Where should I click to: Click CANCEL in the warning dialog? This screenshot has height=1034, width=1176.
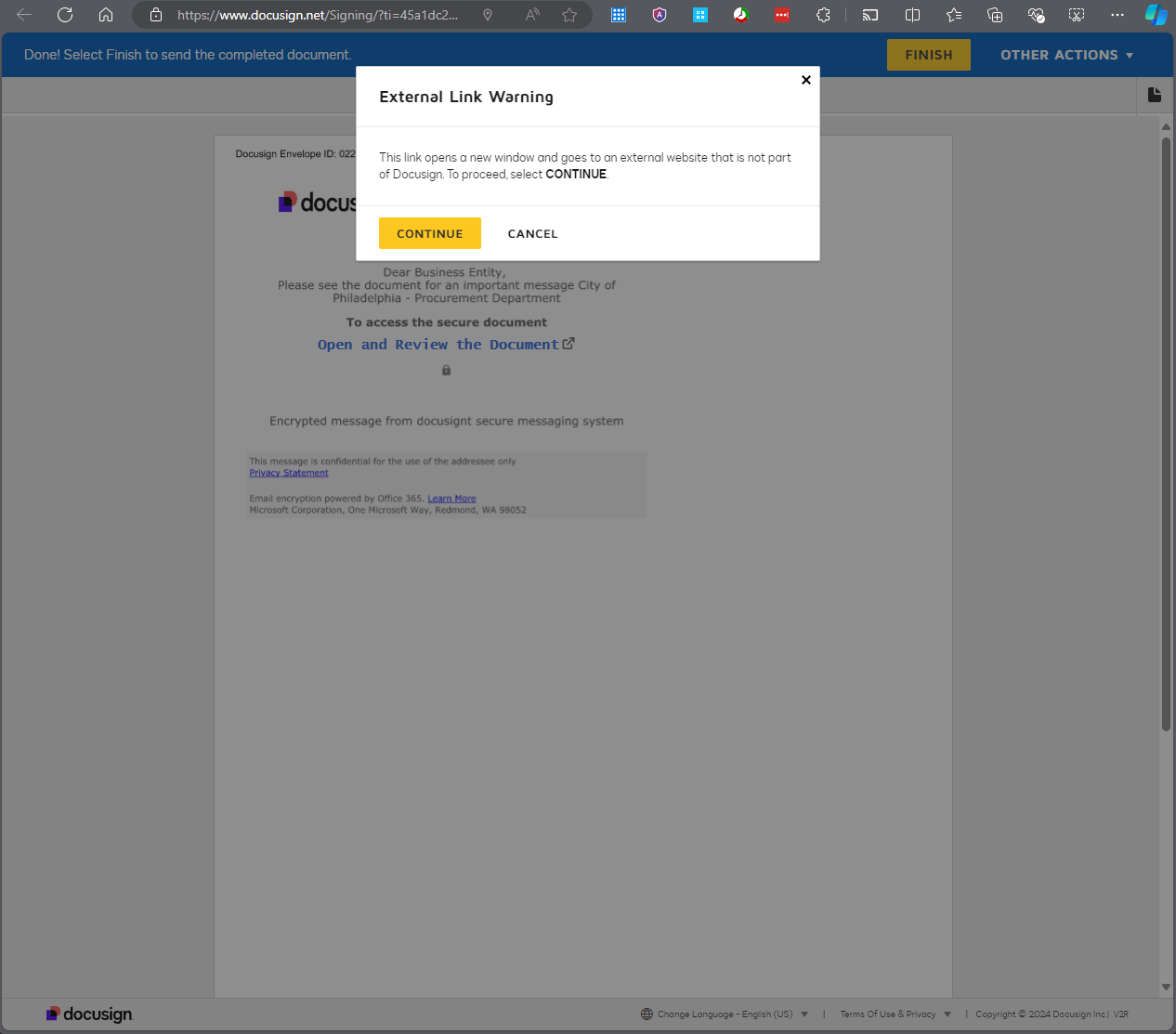533,233
